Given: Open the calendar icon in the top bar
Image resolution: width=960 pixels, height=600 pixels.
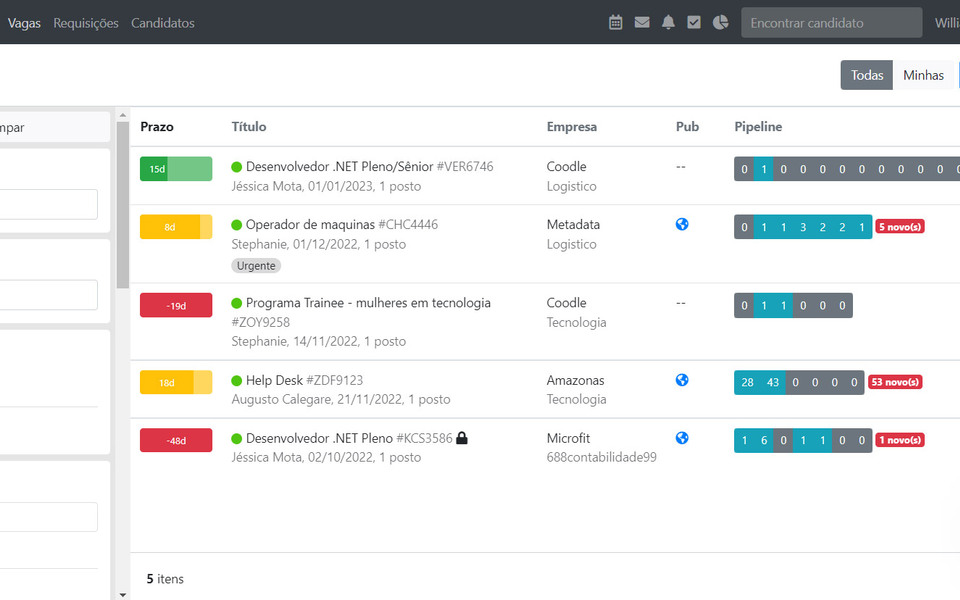Looking at the screenshot, I should (x=615, y=21).
